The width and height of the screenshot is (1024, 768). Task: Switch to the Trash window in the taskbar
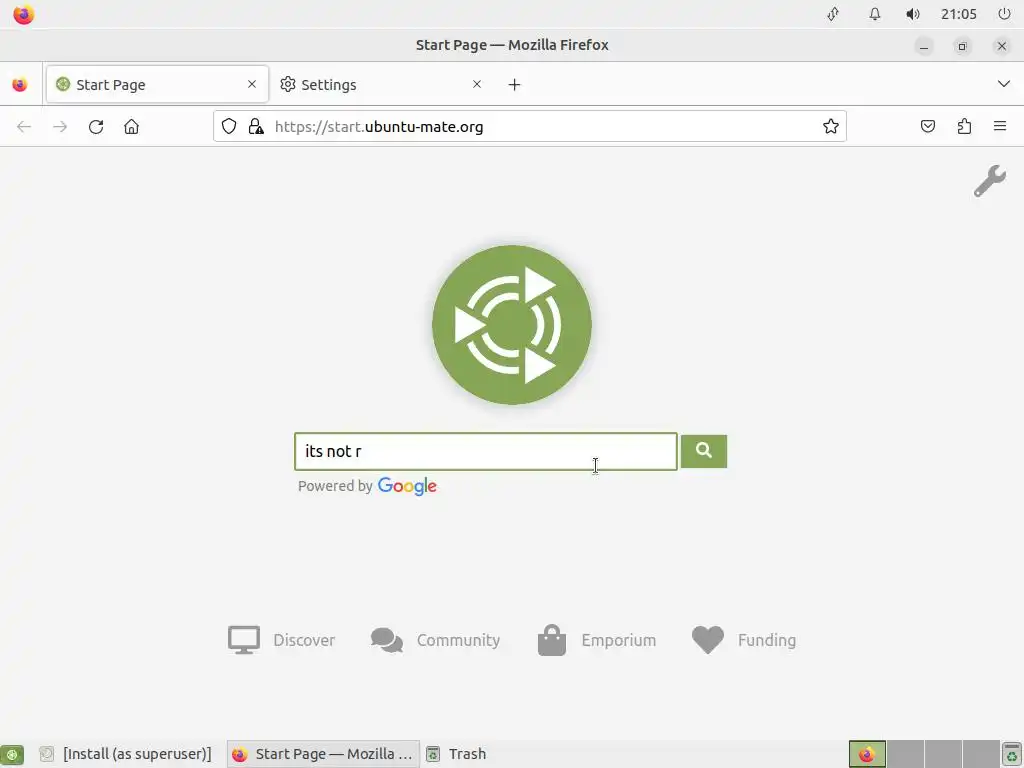456,754
